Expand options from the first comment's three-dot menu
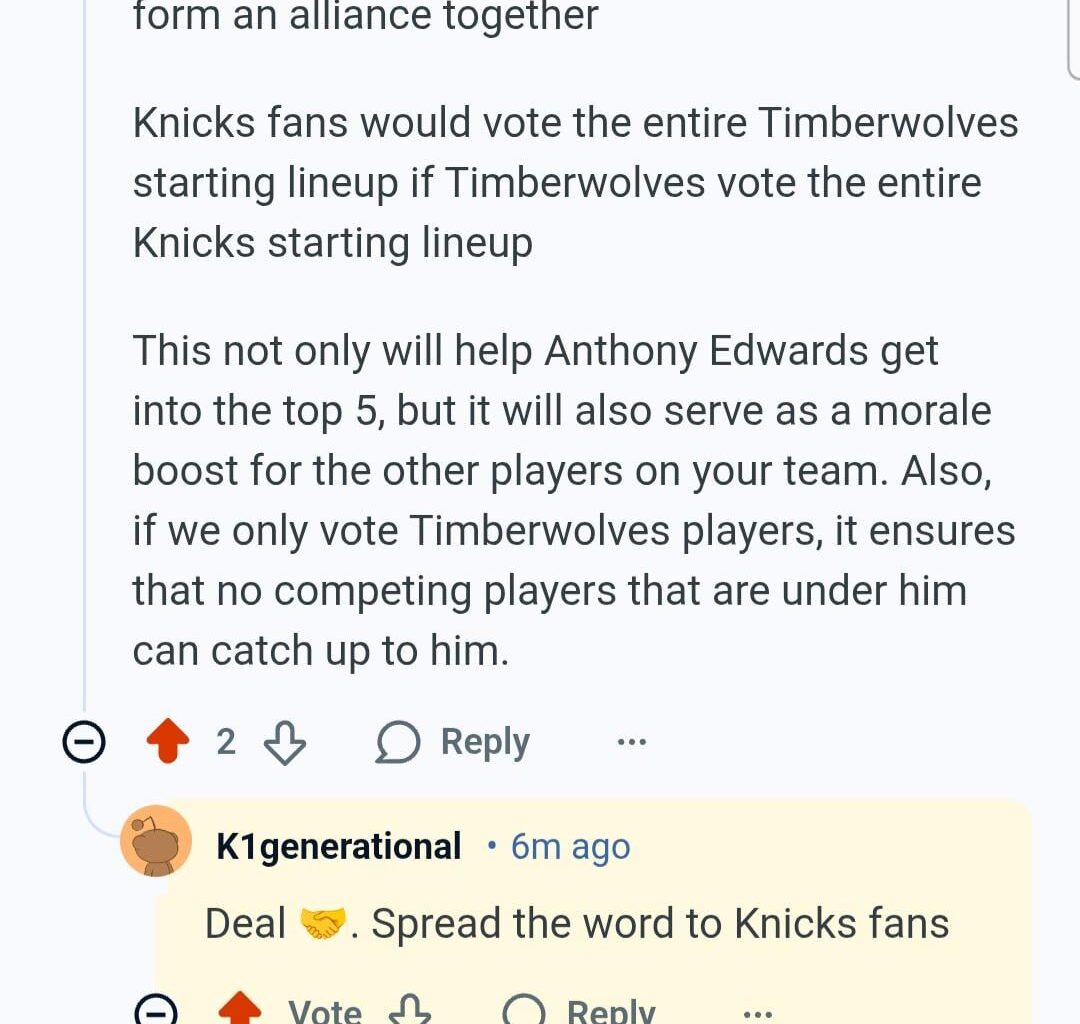This screenshot has height=1024, width=1080. (631, 740)
